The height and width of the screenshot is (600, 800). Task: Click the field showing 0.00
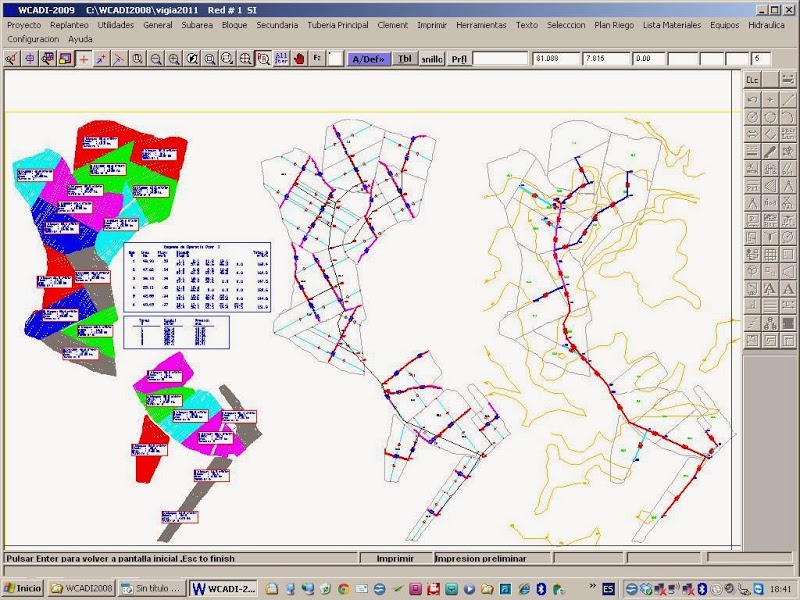[649, 59]
